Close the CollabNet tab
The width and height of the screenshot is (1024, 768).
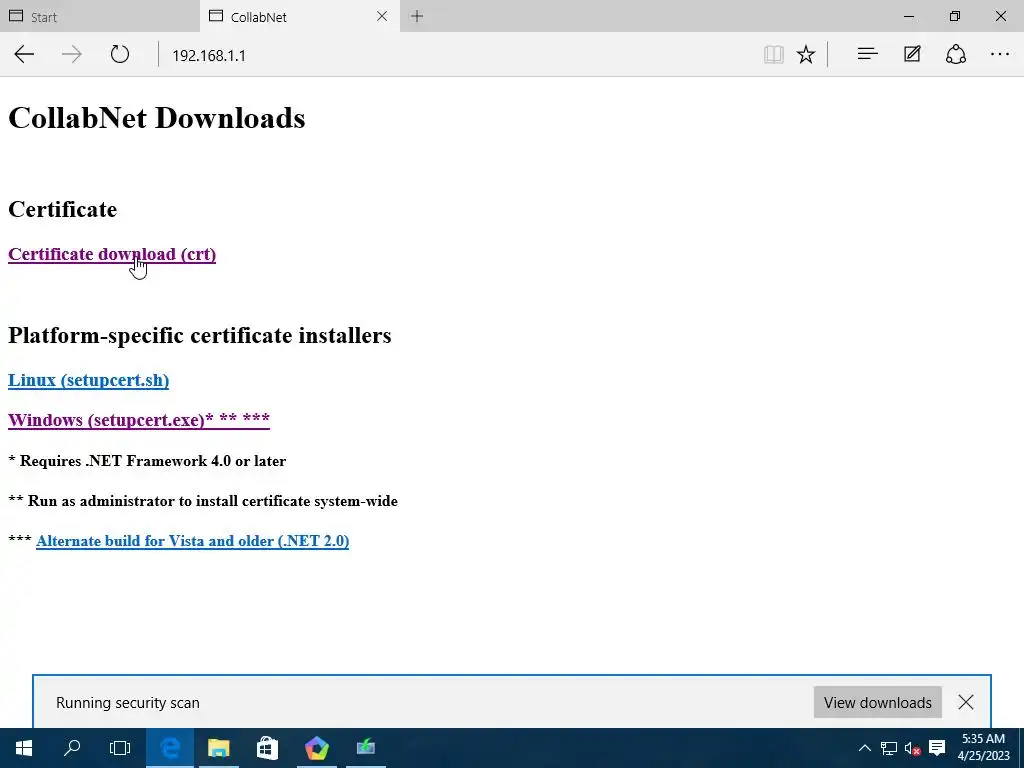tap(382, 16)
